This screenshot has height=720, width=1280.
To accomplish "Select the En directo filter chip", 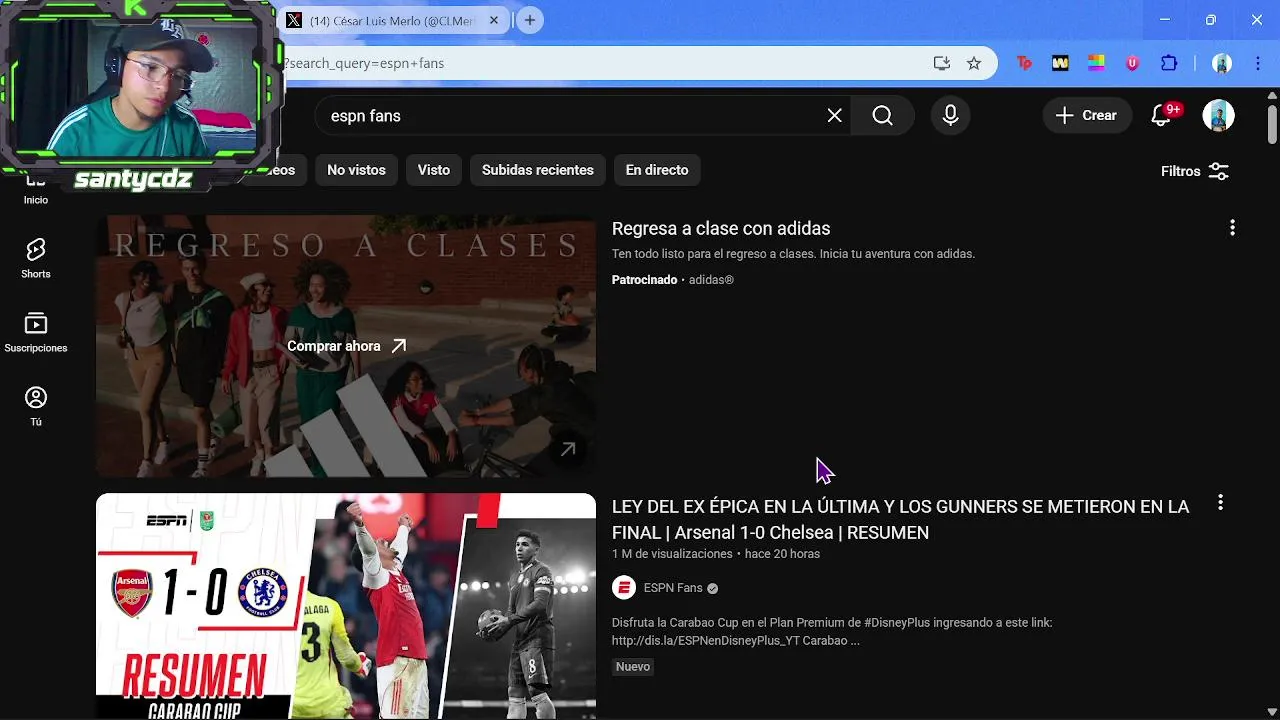I will coord(657,170).
